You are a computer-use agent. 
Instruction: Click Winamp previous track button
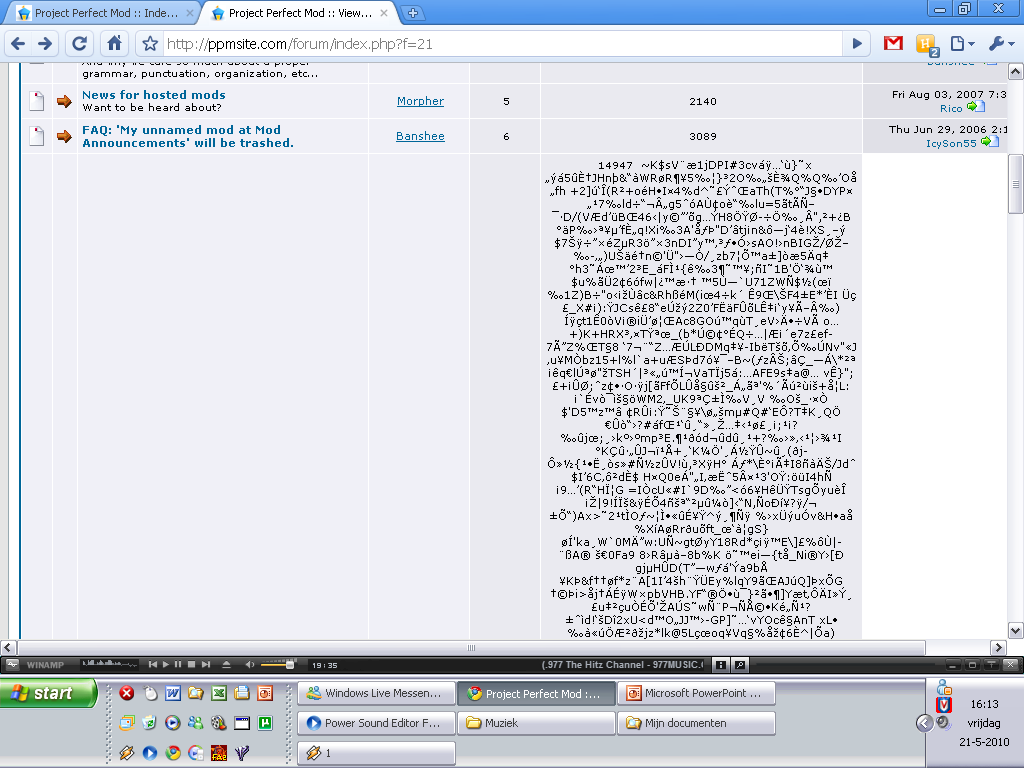coord(153,664)
